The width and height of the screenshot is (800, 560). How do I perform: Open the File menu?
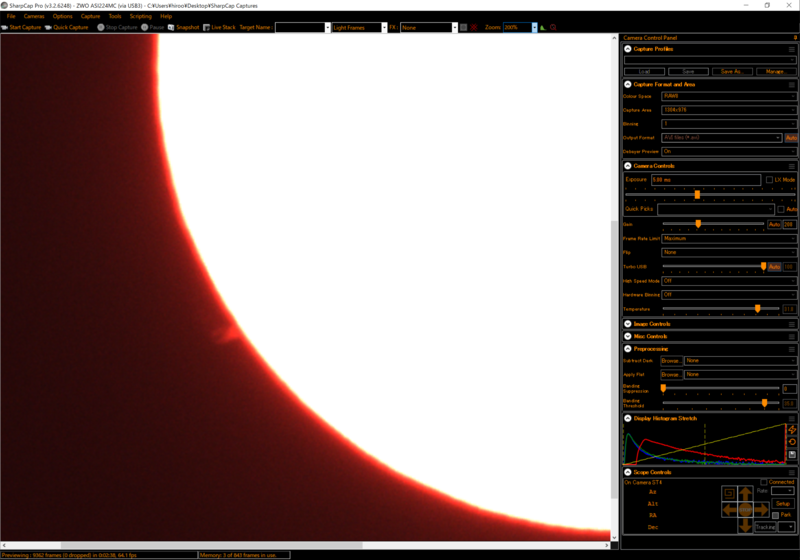pyautogui.click(x=11, y=16)
